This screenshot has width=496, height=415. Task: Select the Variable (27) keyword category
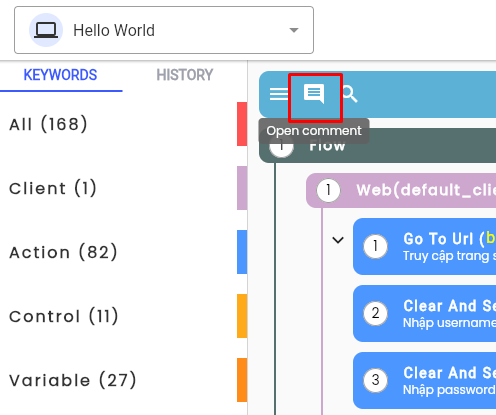coord(123,380)
